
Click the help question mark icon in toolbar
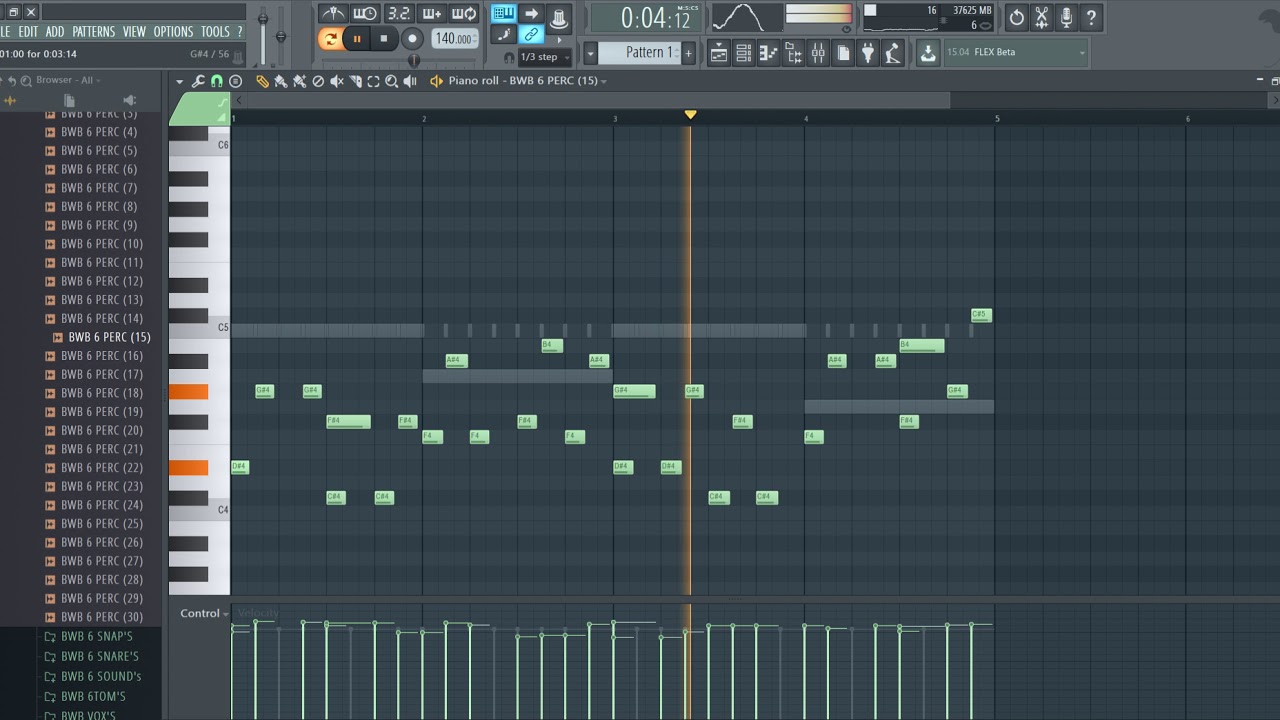point(1091,17)
